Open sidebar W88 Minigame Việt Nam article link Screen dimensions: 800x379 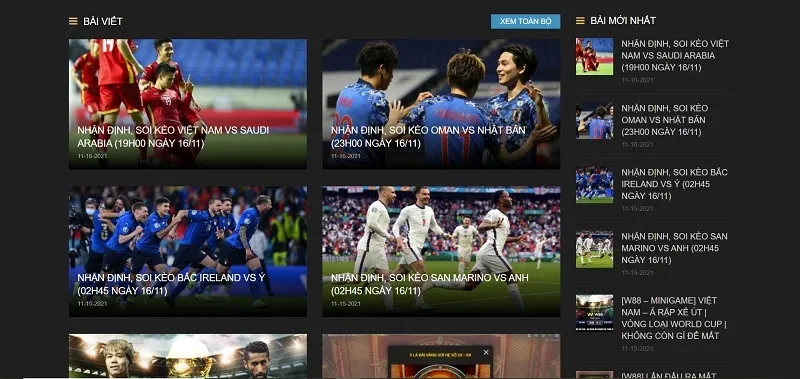674,318
